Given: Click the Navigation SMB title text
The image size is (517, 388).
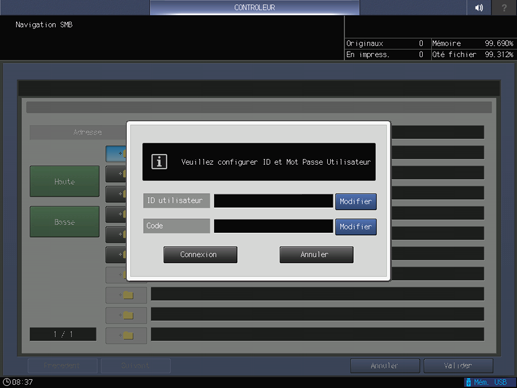Looking at the screenshot, I should 44,25.
